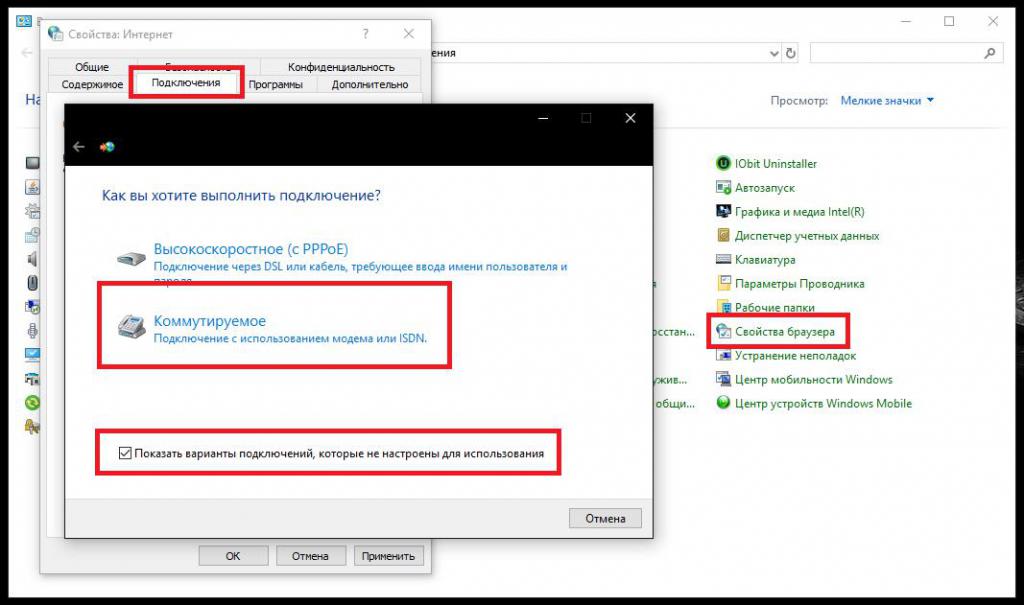Viewport: 1024px width, 605px height.
Task: Click the green sync arrows icon in Control Panel
Action: point(32,402)
